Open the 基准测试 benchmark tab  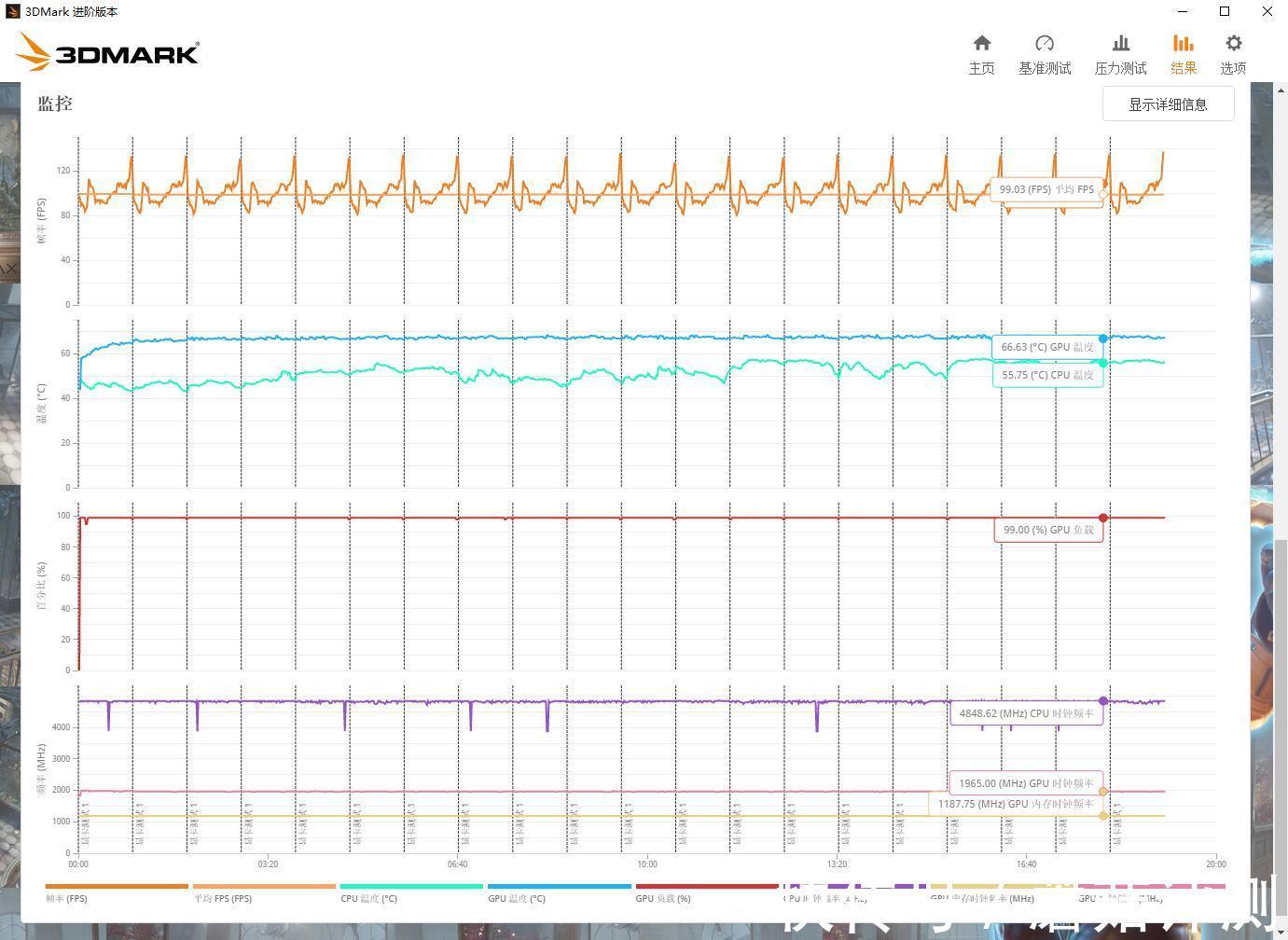(x=1045, y=55)
